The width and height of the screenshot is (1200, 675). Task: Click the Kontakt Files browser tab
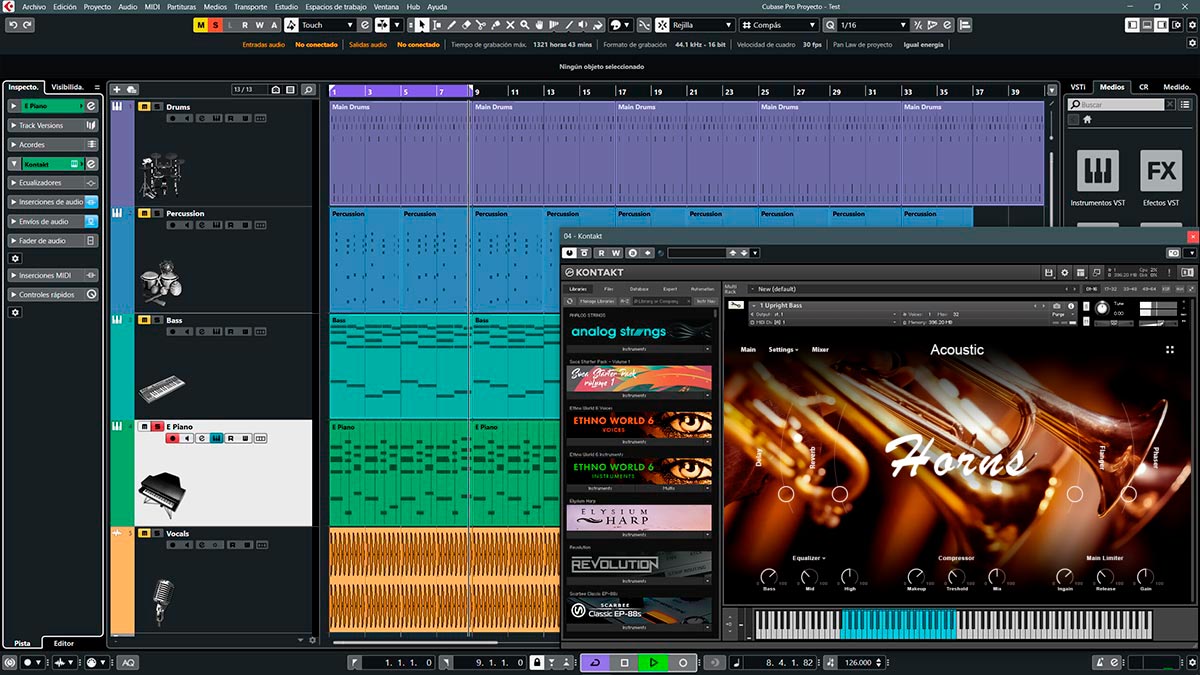tap(609, 289)
